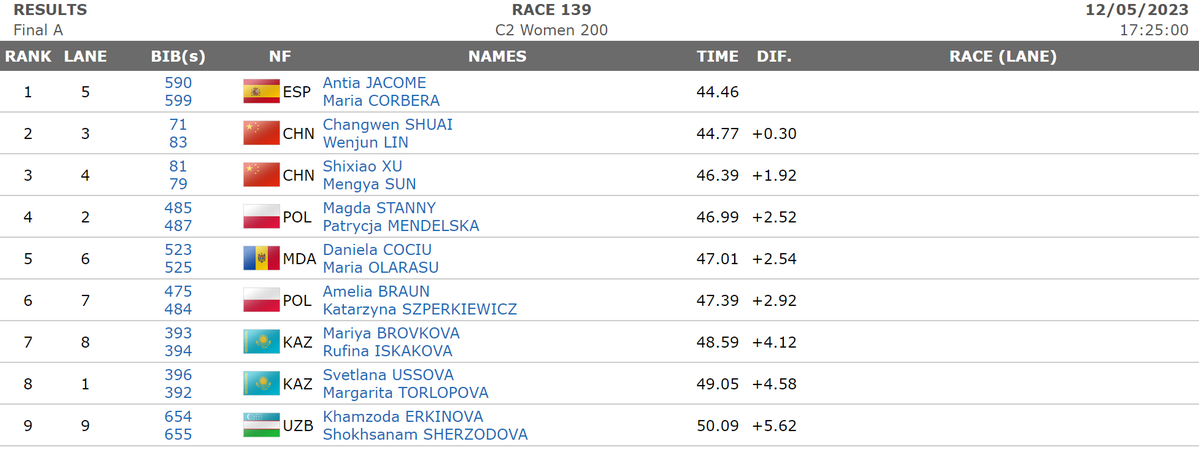Open Maria CORBERA athlete link
This screenshot has width=1199, height=459.
coord(381,101)
